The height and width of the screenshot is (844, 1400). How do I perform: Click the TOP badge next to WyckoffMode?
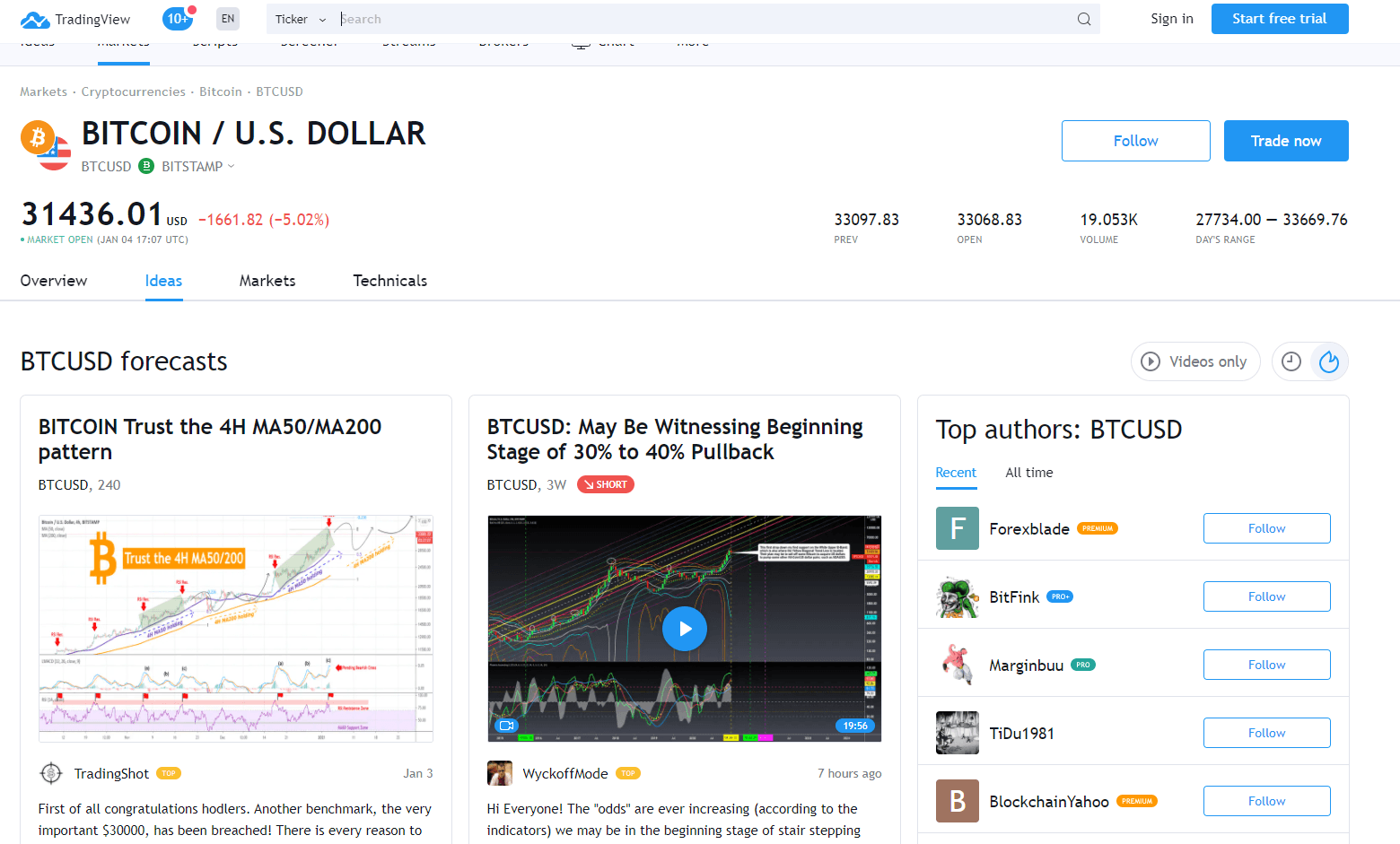pos(628,773)
